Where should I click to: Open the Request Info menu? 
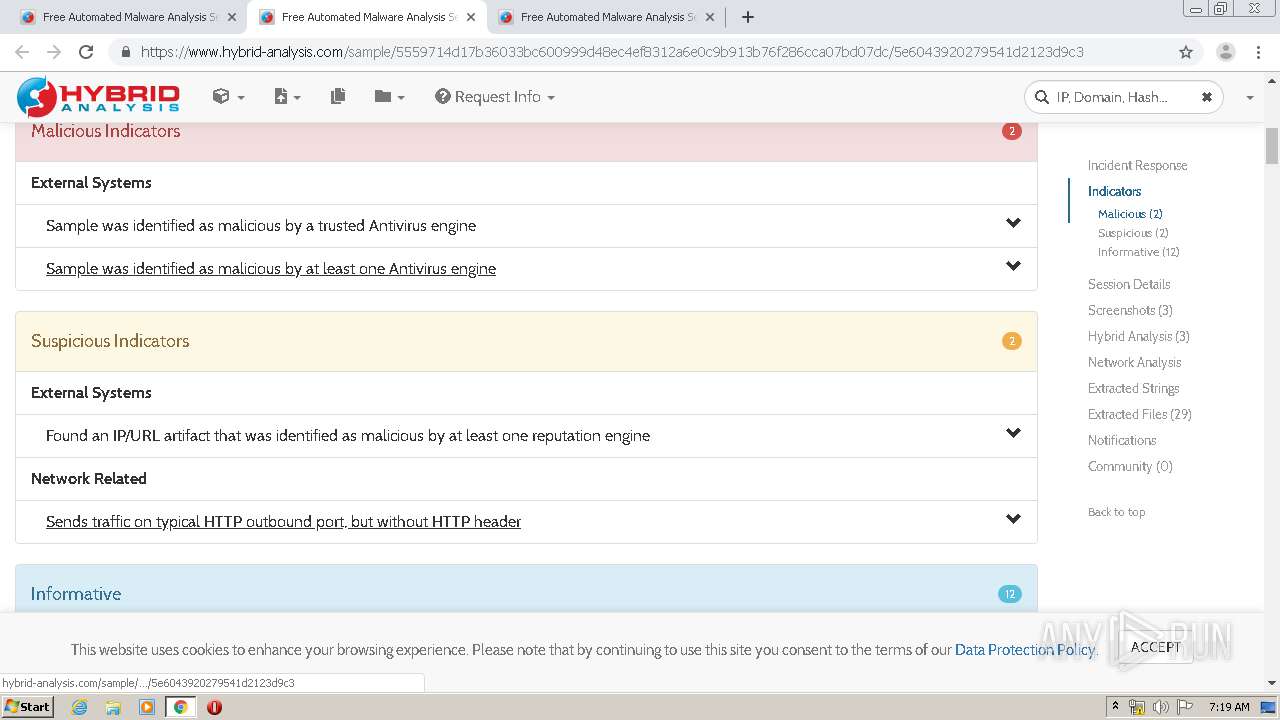pos(495,96)
